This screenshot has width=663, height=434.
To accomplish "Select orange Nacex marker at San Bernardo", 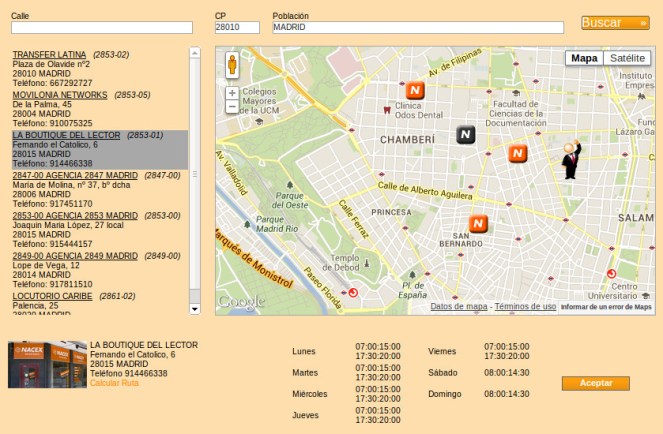I will coord(478,223).
